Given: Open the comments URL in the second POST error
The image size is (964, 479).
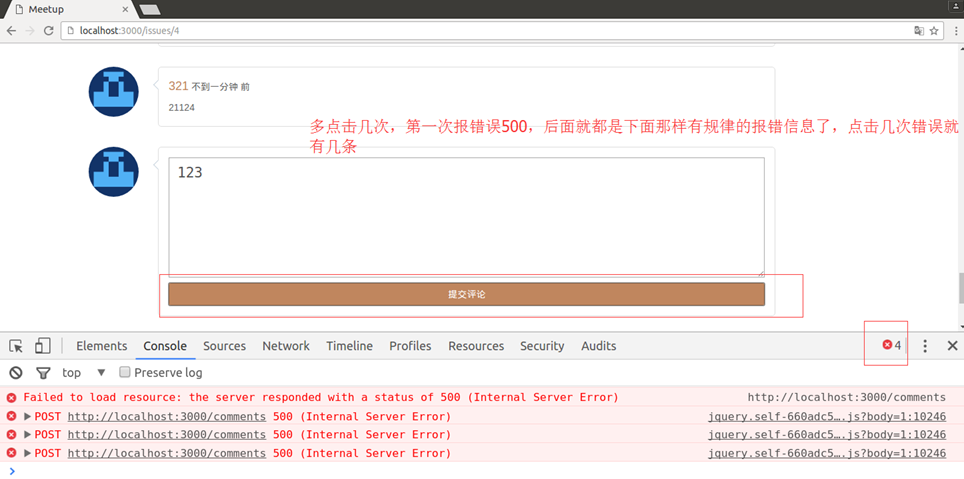Looking at the screenshot, I should 167,435.
